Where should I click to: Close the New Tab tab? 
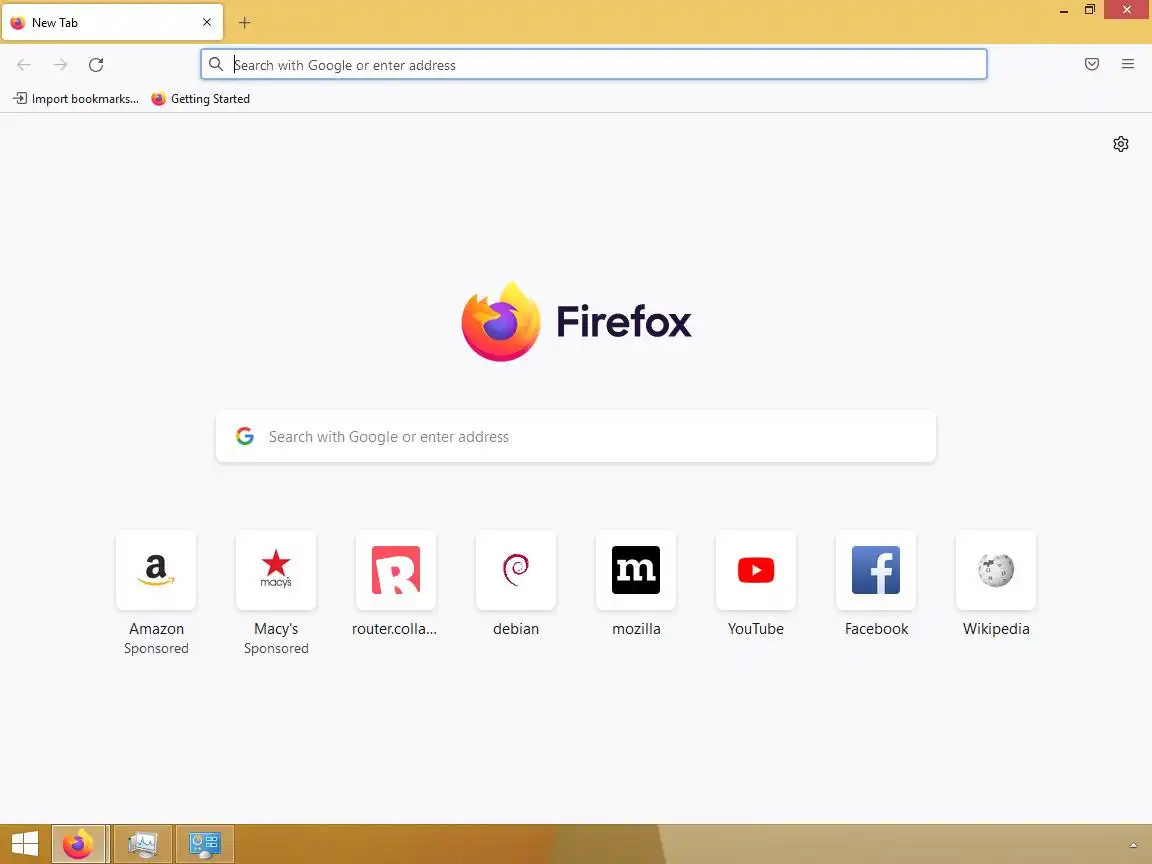(x=207, y=22)
